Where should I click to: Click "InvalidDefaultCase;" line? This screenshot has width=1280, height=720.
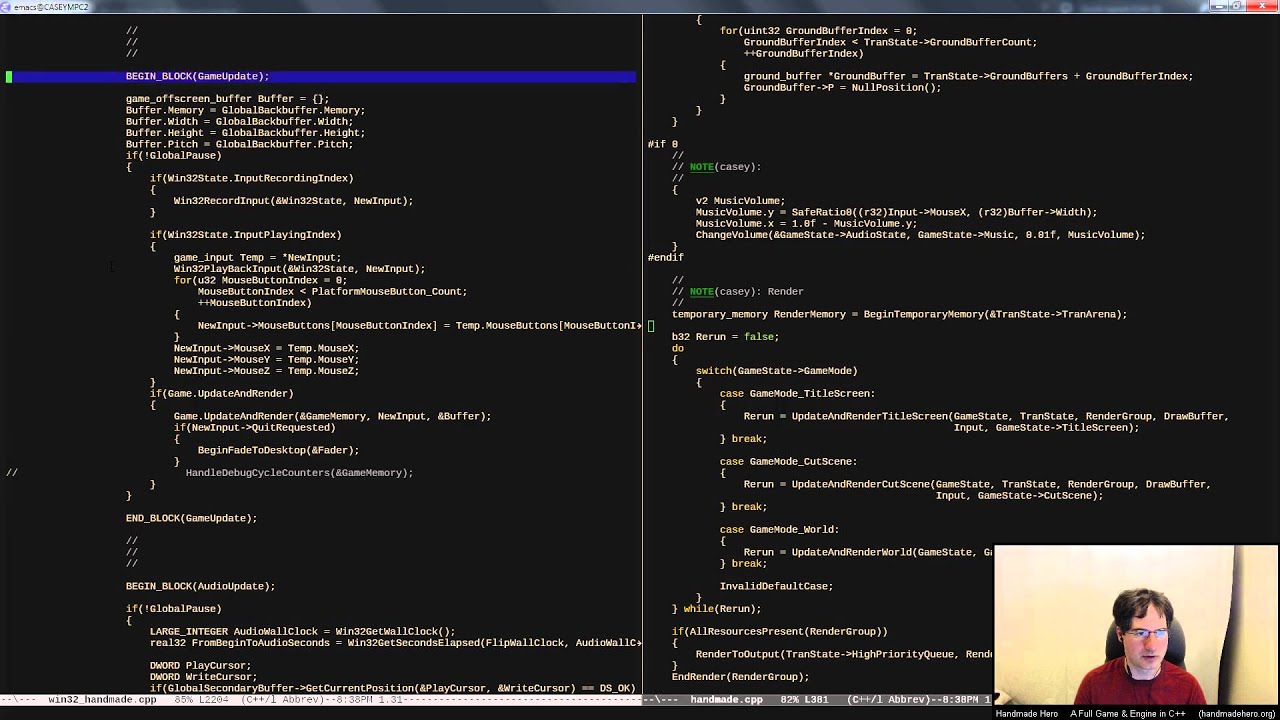(776, 586)
